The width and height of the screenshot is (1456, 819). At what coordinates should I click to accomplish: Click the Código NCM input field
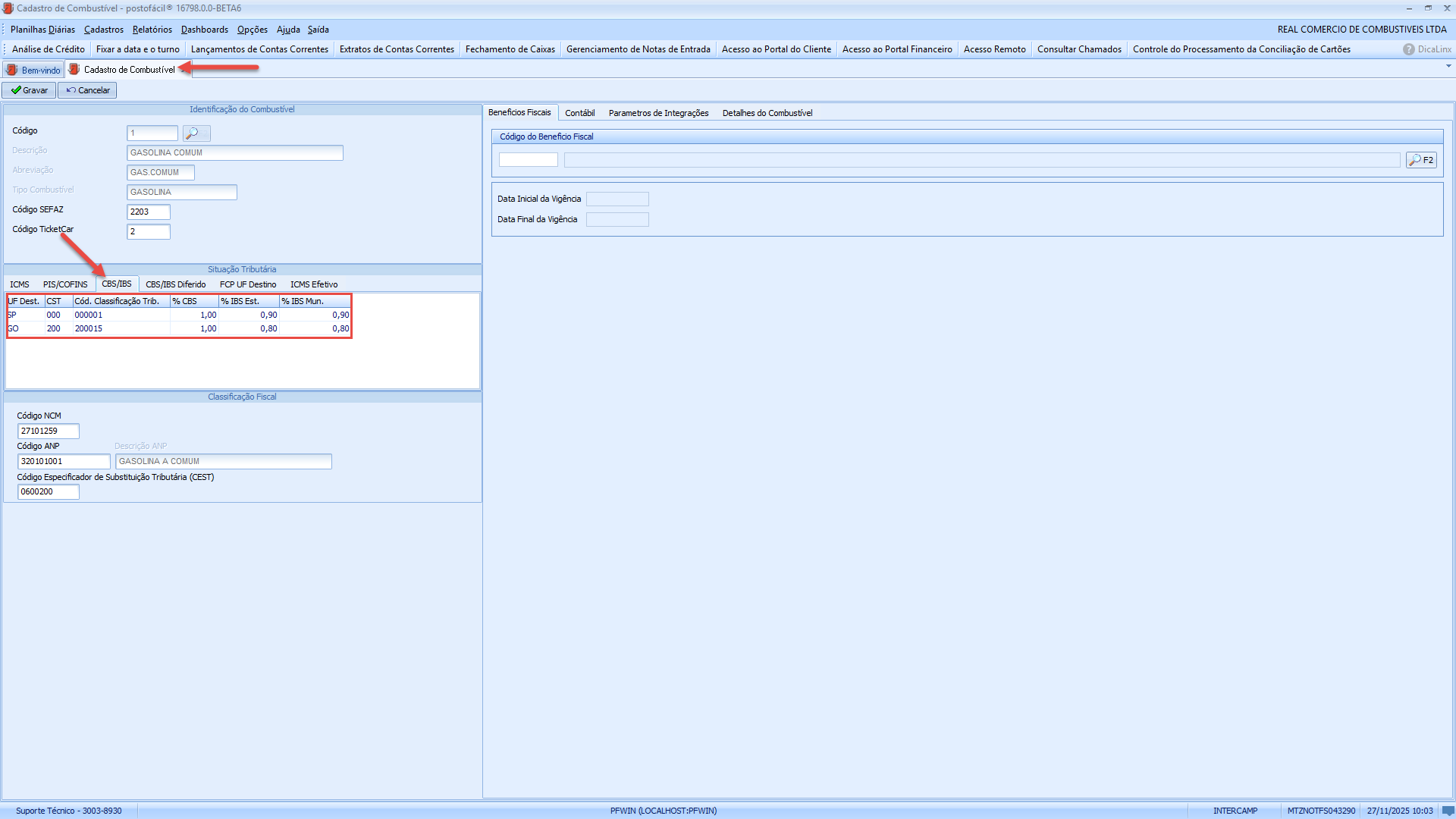48,431
